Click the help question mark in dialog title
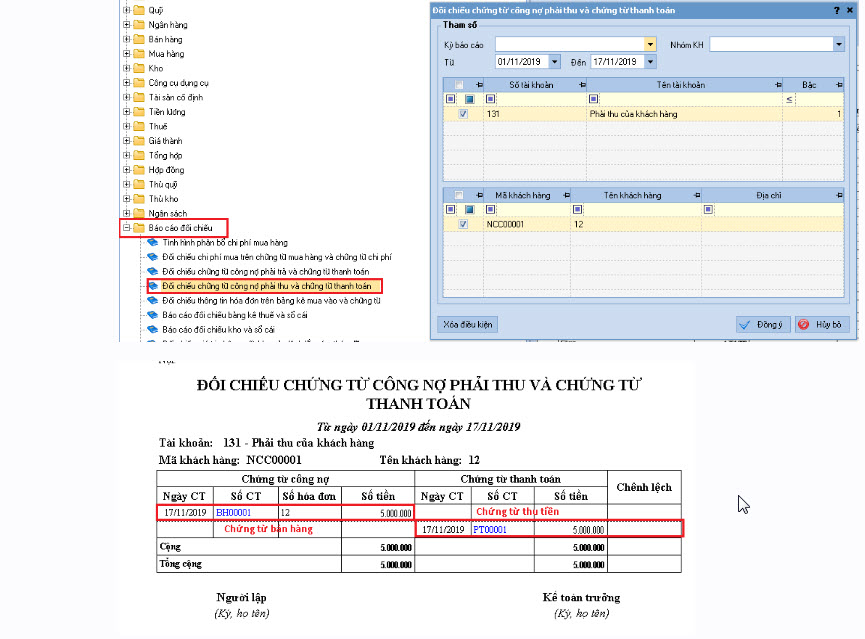 tap(837, 10)
